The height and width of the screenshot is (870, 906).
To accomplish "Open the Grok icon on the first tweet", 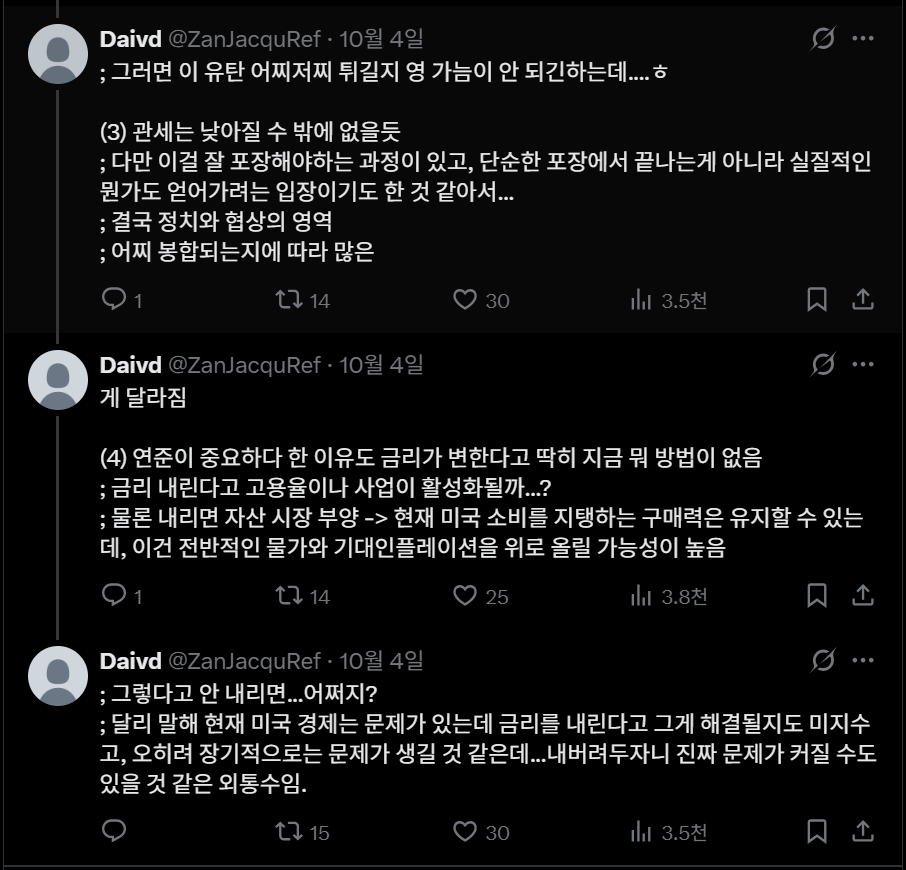I will (x=823, y=39).
